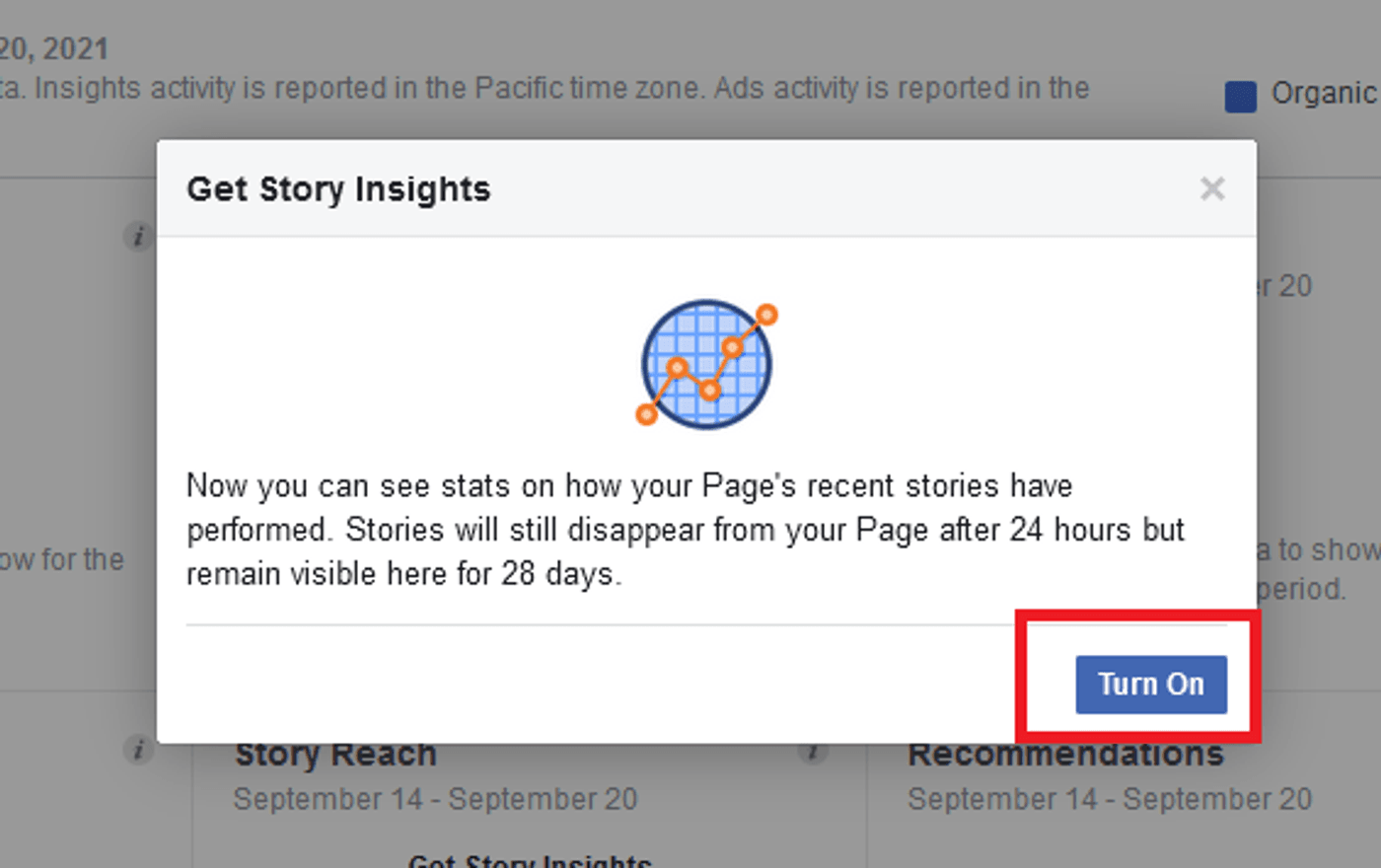Image resolution: width=1381 pixels, height=868 pixels.
Task: Click the stories stats description paragraph
Action: [685, 530]
